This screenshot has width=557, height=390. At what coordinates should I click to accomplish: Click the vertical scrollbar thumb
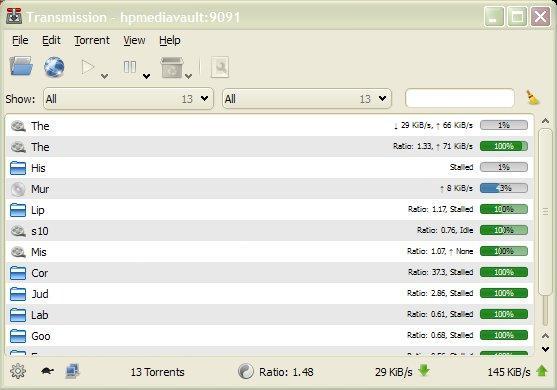(x=545, y=212)
